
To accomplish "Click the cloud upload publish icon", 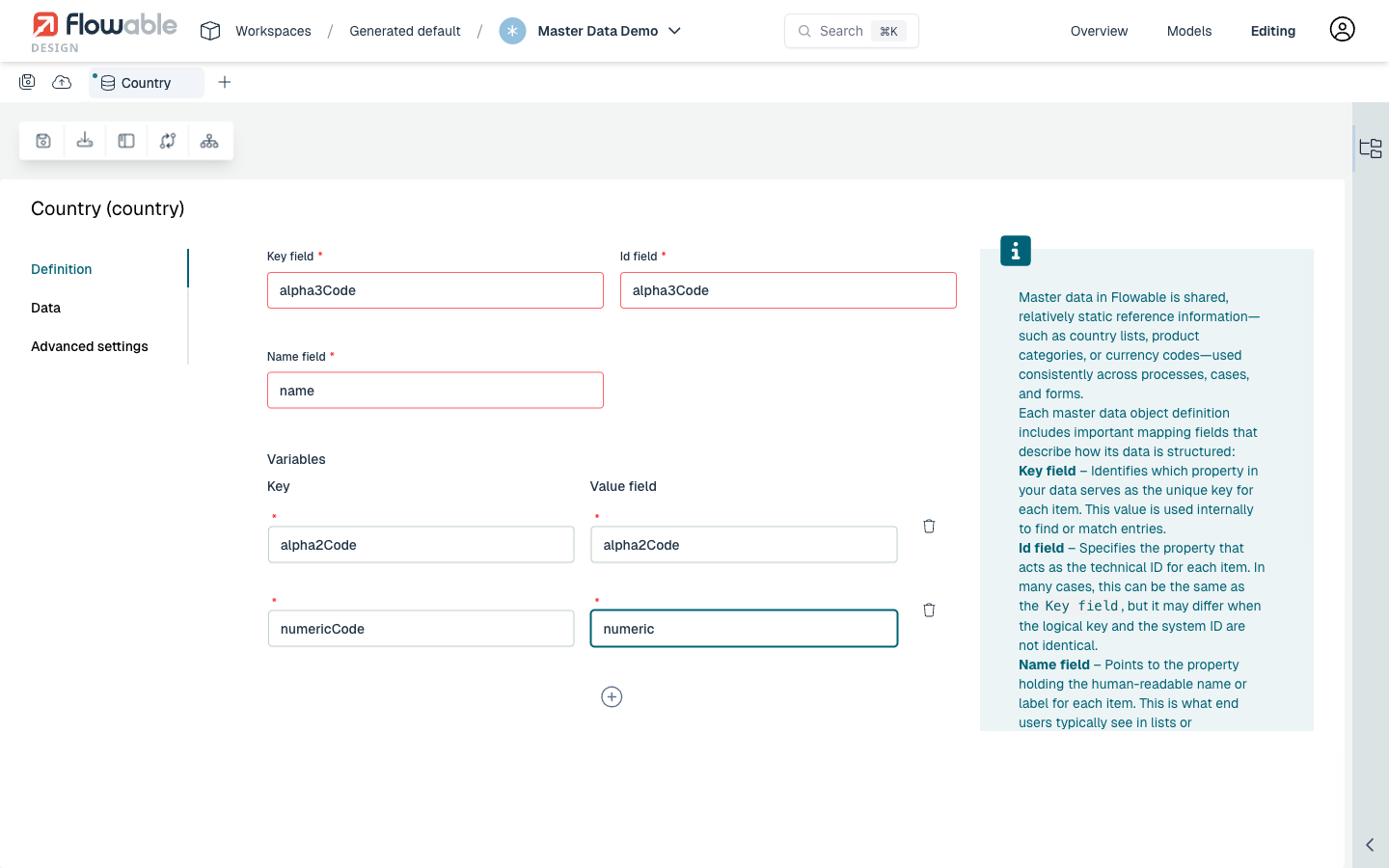I will coord(62,82).
